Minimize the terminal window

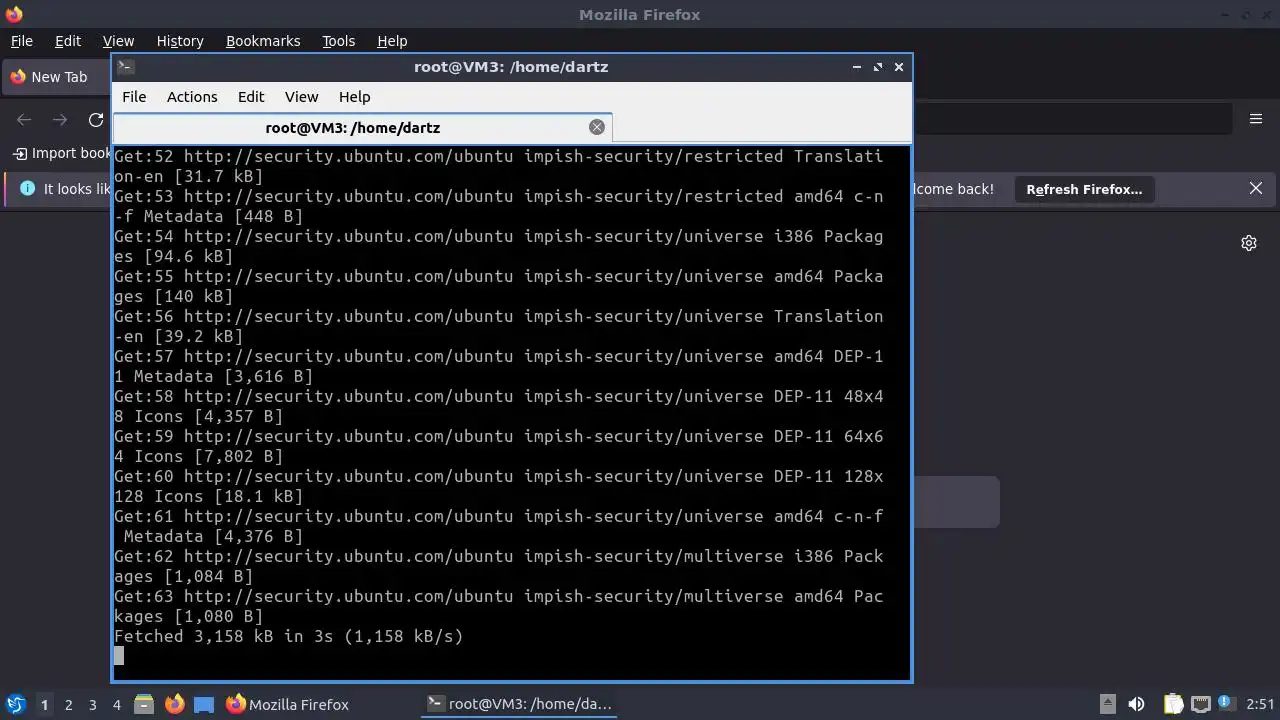click(856, 67)
